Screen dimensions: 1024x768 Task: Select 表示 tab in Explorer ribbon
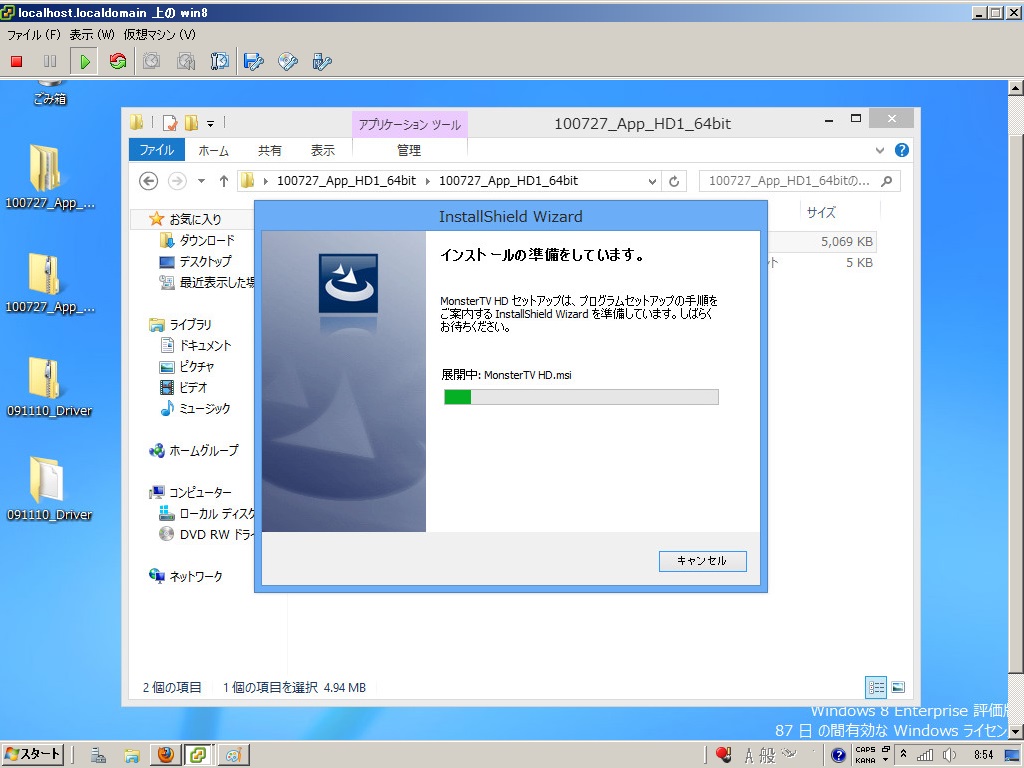323,150
